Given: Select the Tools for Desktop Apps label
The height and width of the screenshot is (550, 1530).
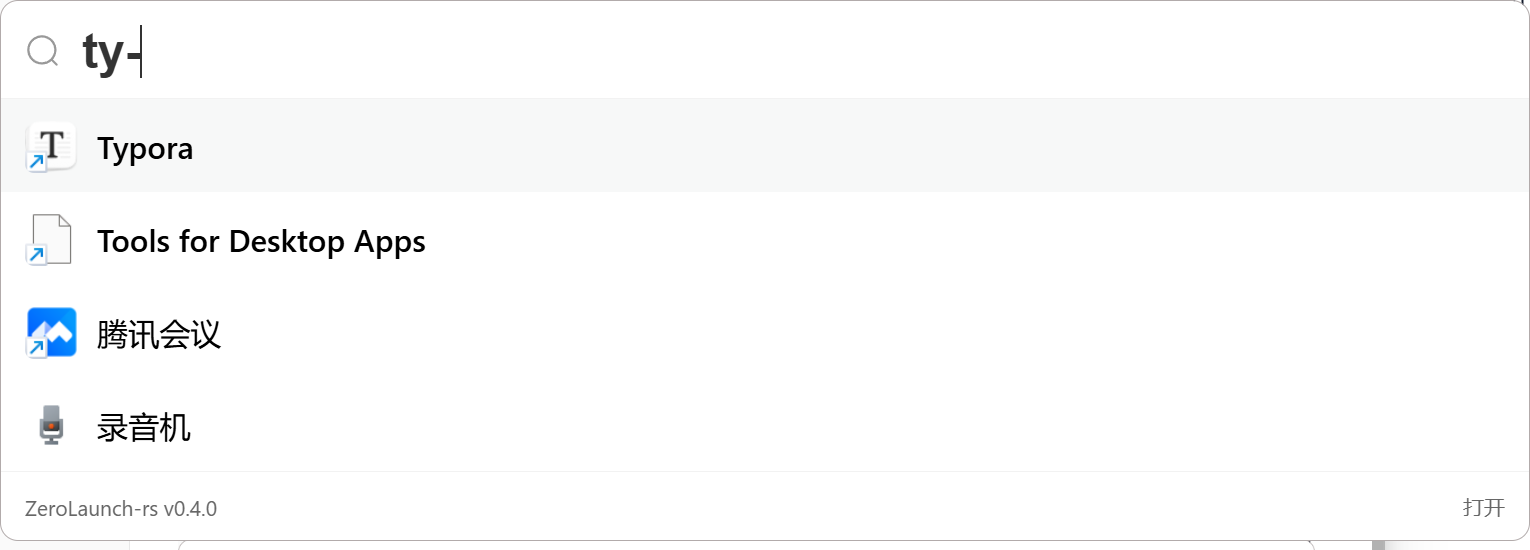Looking at the screenshot, I should [x=261, y=242].
